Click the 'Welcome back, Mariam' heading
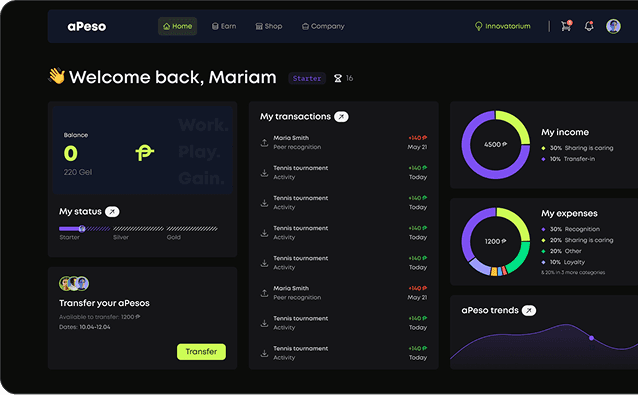This screenshot has width=638, height=395. coord(173,77)
